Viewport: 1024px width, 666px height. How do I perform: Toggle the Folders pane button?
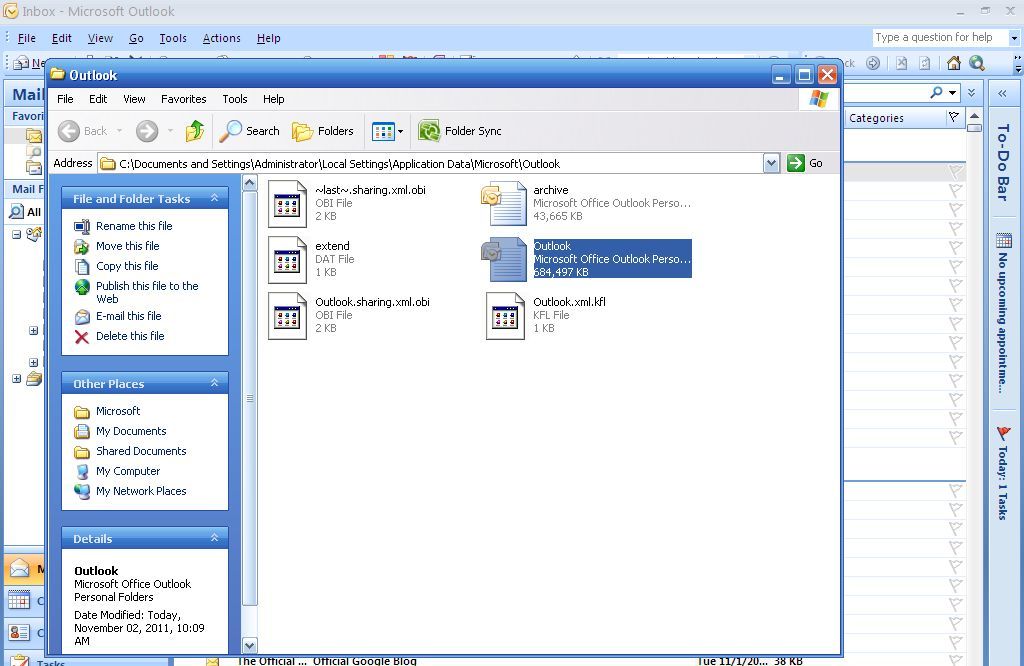point(323,131)
